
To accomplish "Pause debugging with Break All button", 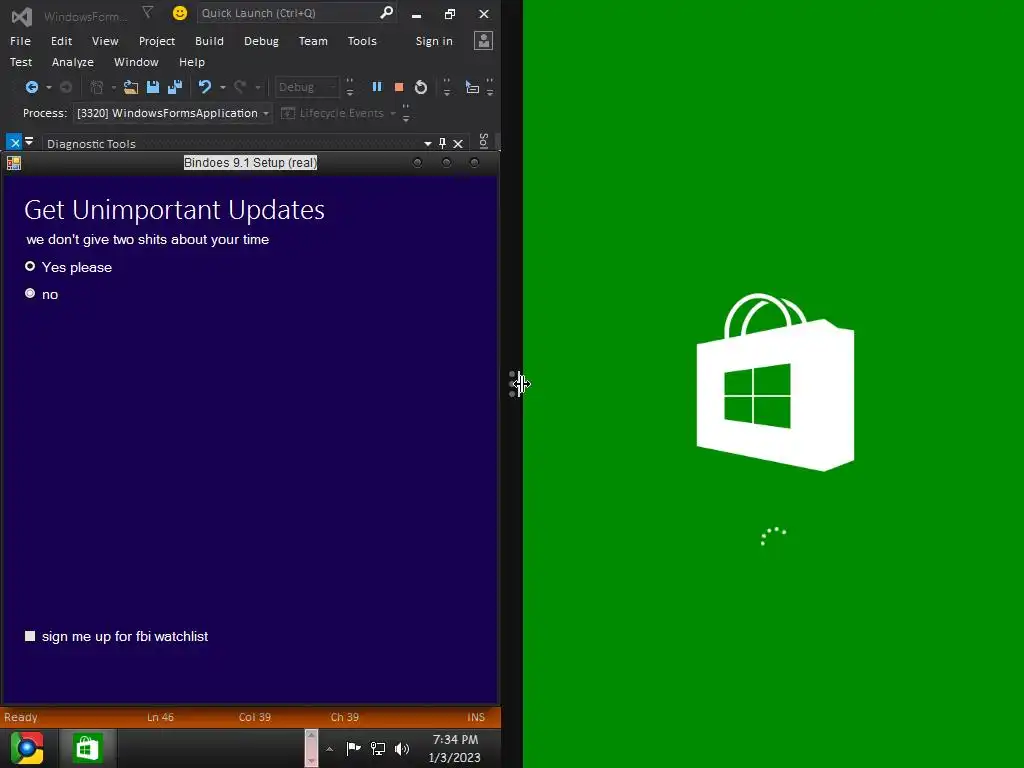I will click(x=377, y=87).
